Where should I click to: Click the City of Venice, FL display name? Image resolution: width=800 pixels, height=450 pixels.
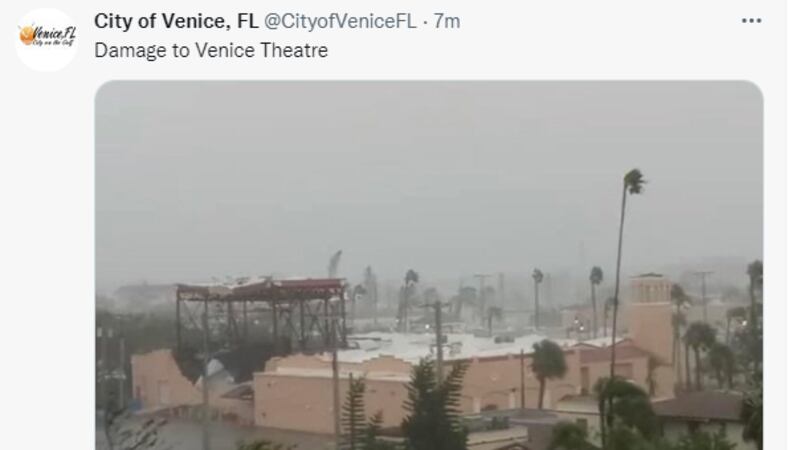[176, 21]
